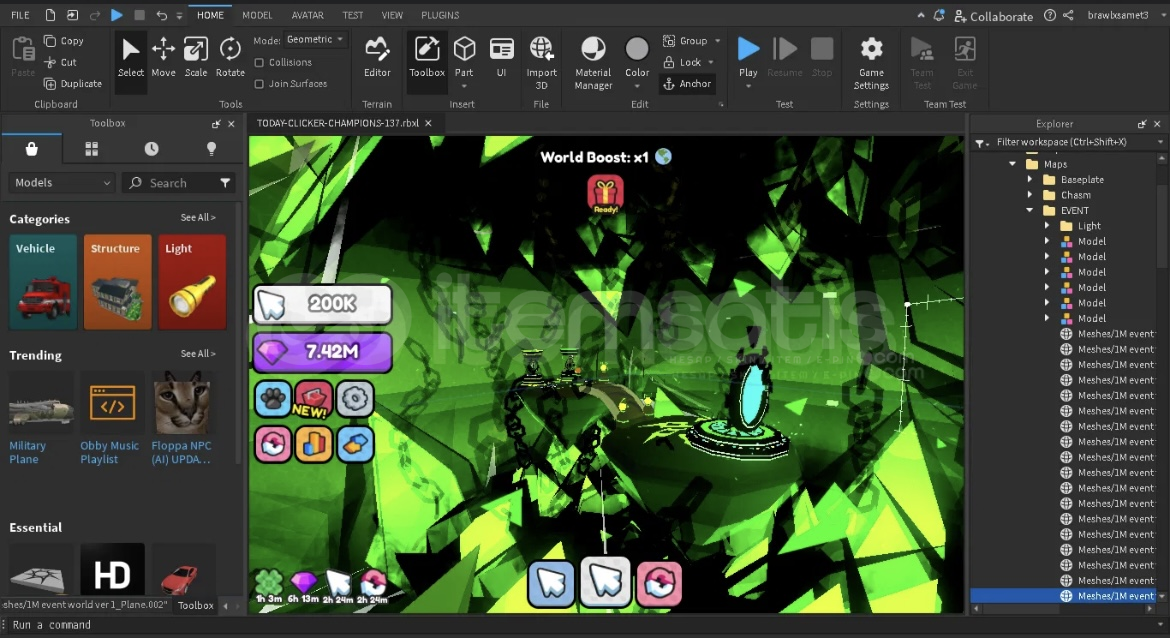The image size is (1170, 638).
Task: Select the Floppa NPC trending model
Action: coord(181,420)
